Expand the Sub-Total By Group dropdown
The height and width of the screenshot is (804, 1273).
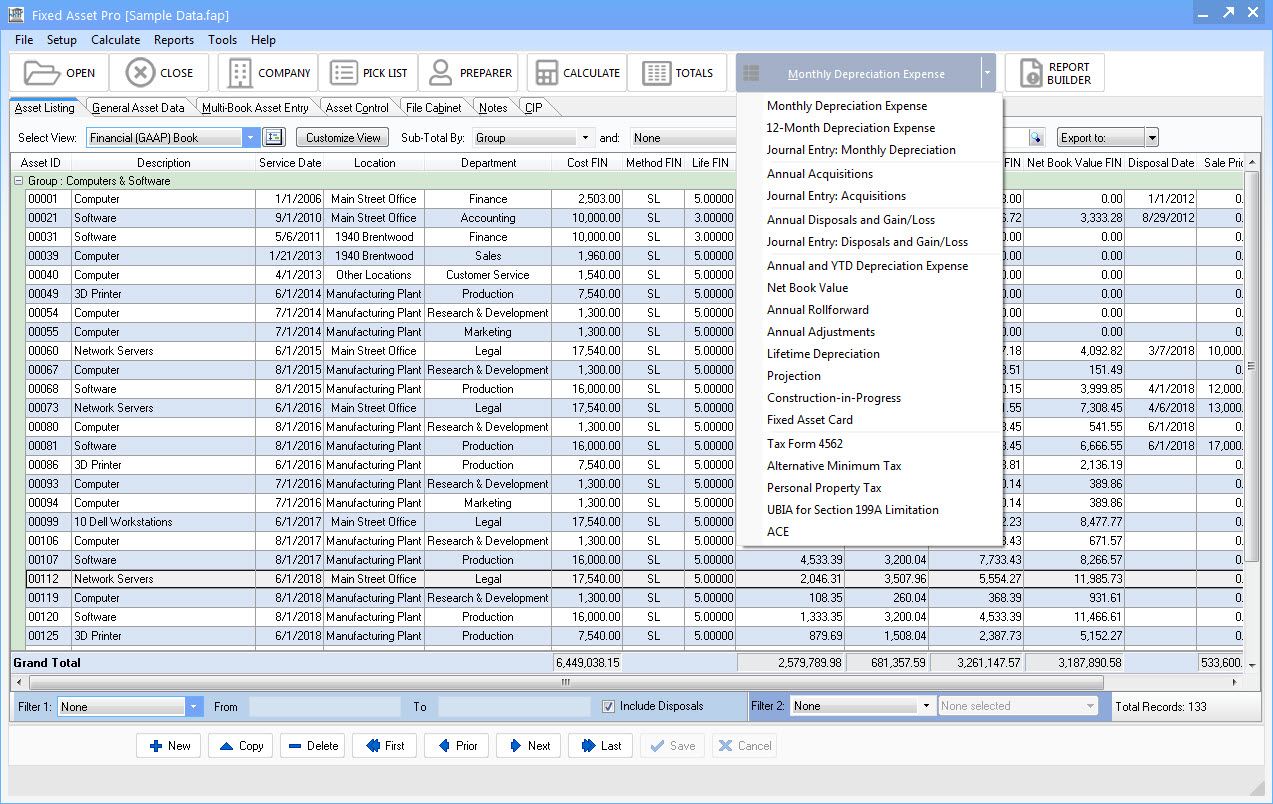pyautogui.click(x=585, y=138)
